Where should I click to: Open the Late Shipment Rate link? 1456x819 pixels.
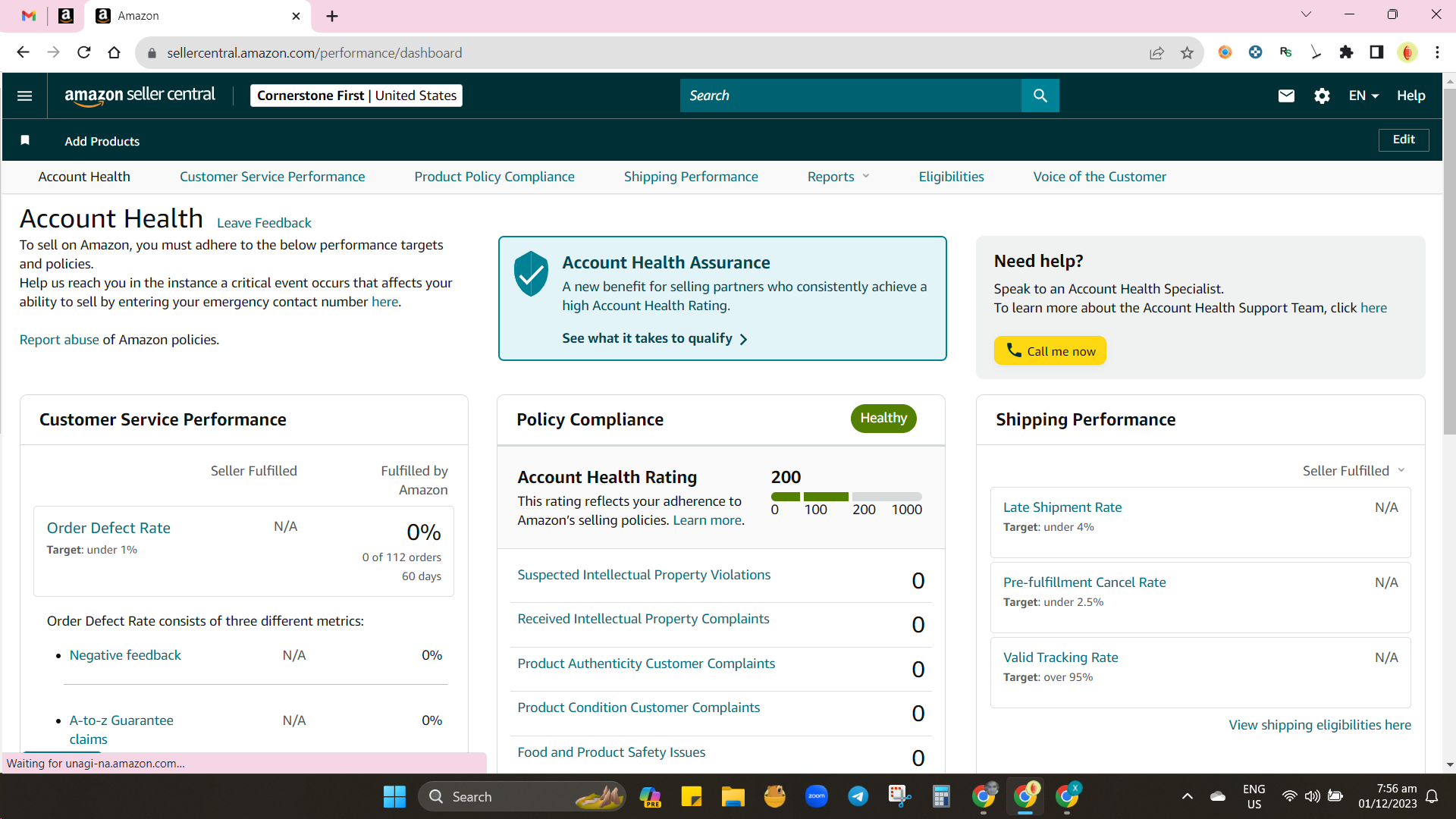point(1062,507)
